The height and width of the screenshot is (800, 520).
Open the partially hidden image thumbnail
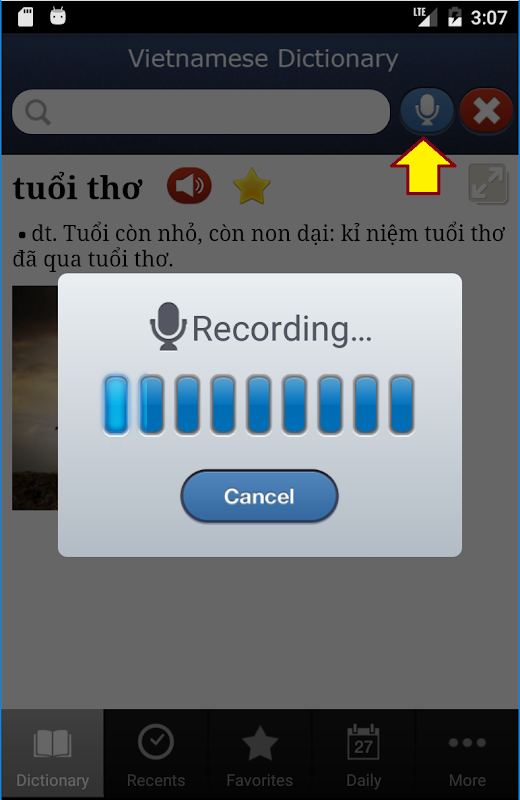(35, 397)
